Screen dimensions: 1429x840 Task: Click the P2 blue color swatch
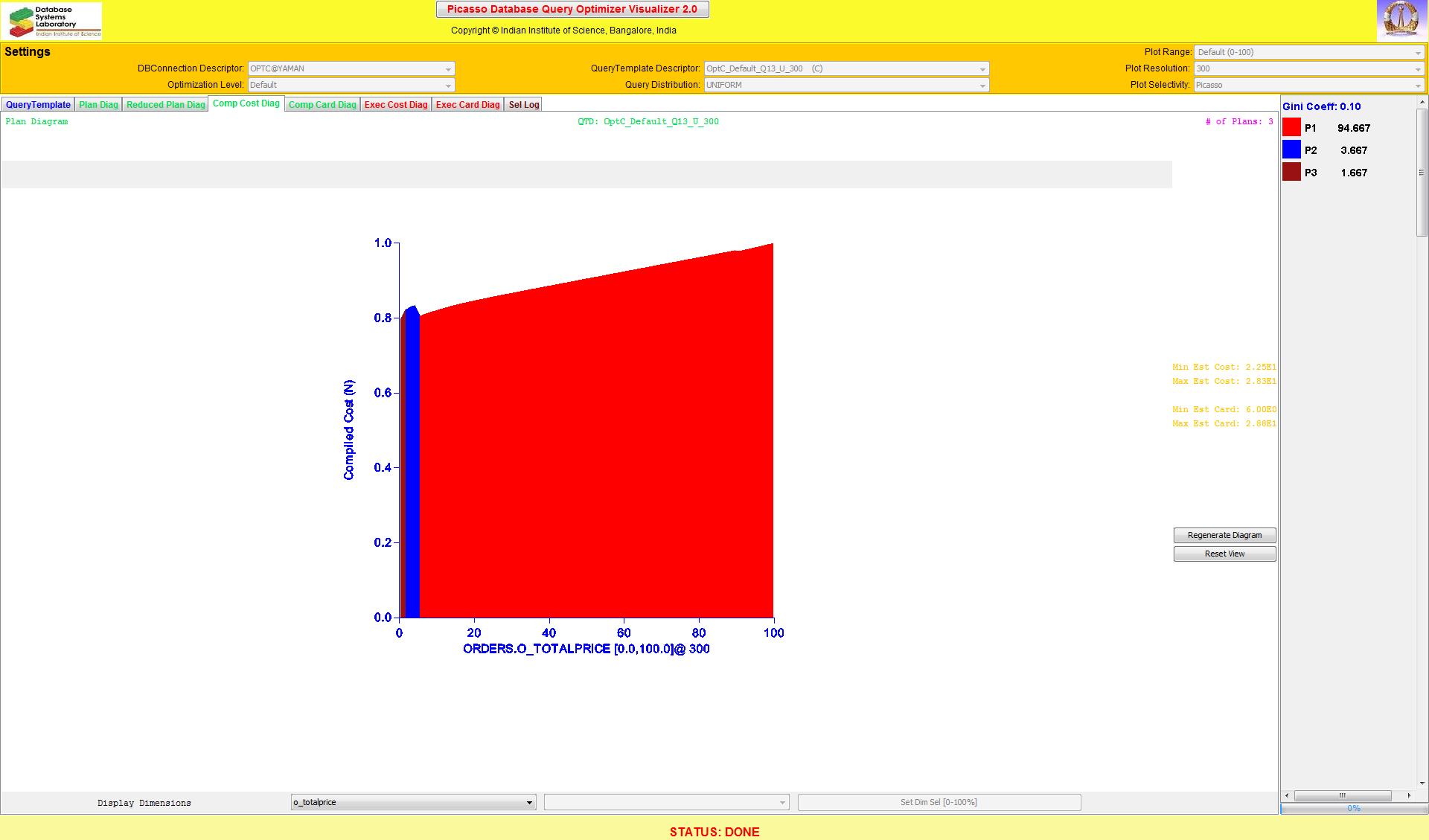[1291, 150]
